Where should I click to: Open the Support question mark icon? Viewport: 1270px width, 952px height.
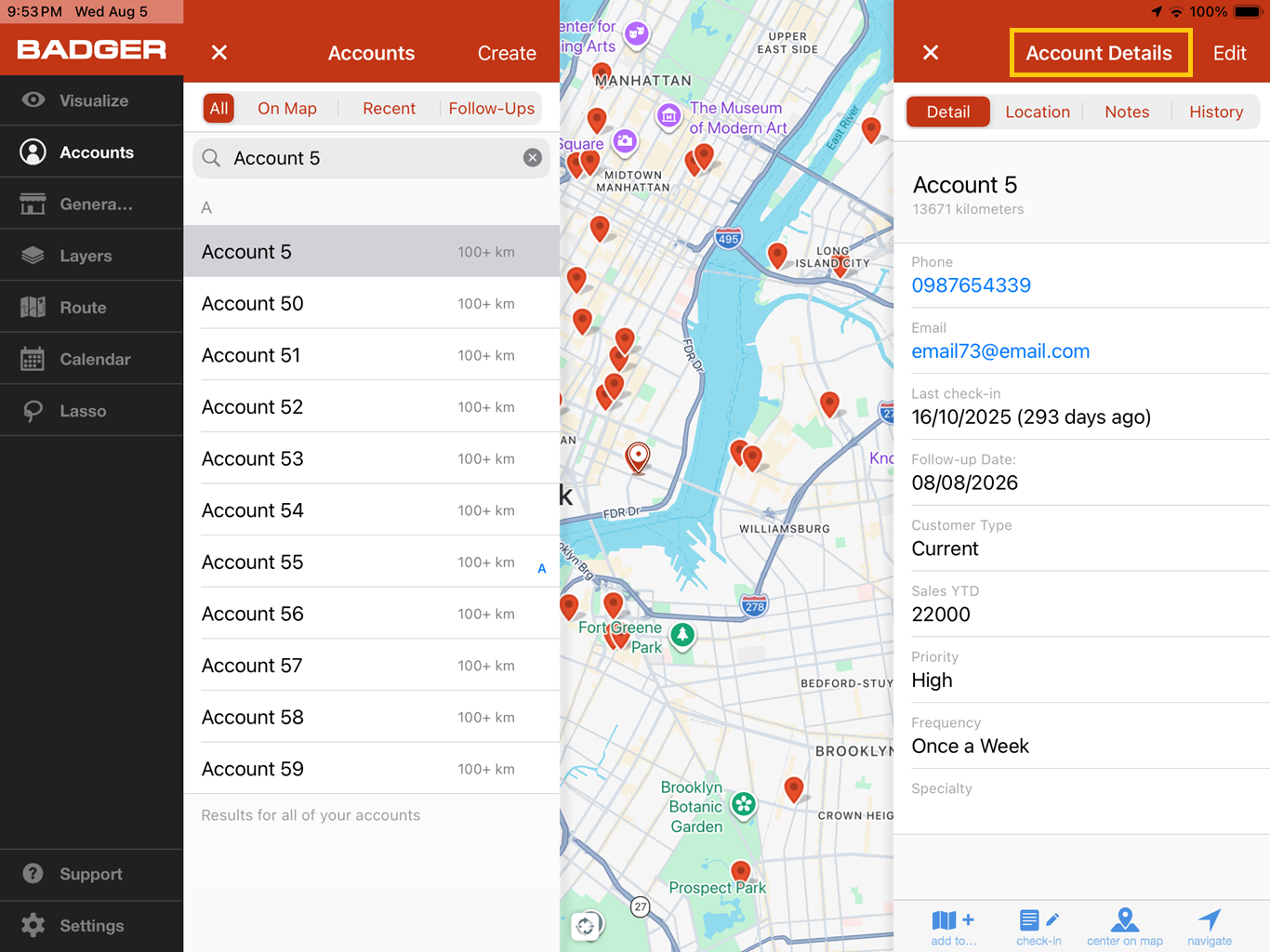(x=33, y=874)
